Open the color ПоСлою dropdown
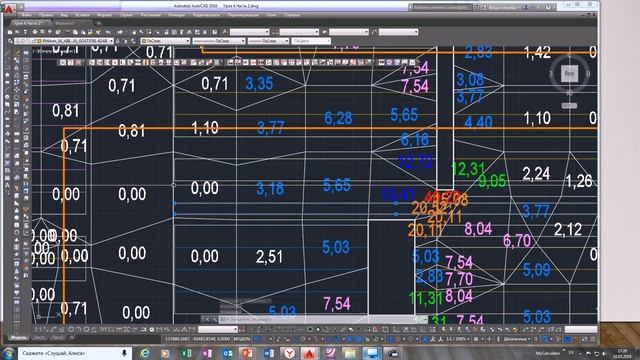The image size is (640, 360). [165, 41]
